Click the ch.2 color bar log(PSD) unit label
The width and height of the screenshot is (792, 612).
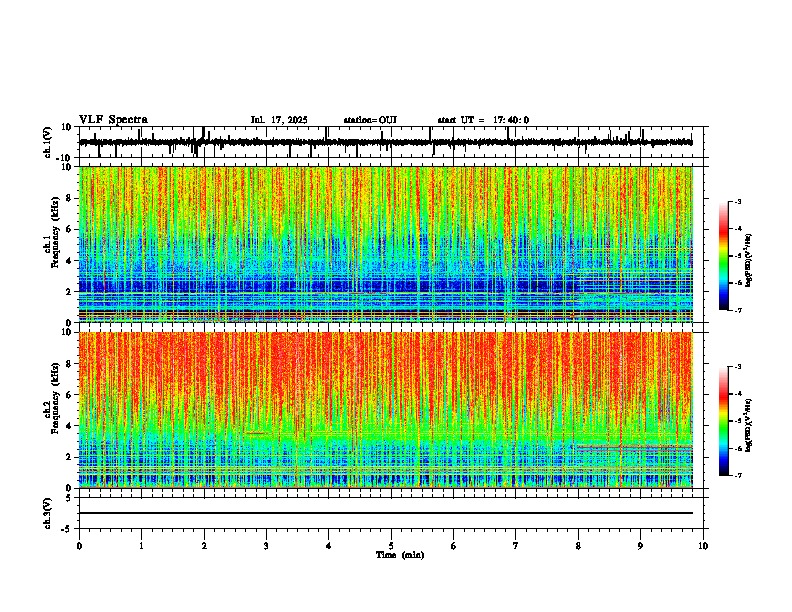coord(748,425)
